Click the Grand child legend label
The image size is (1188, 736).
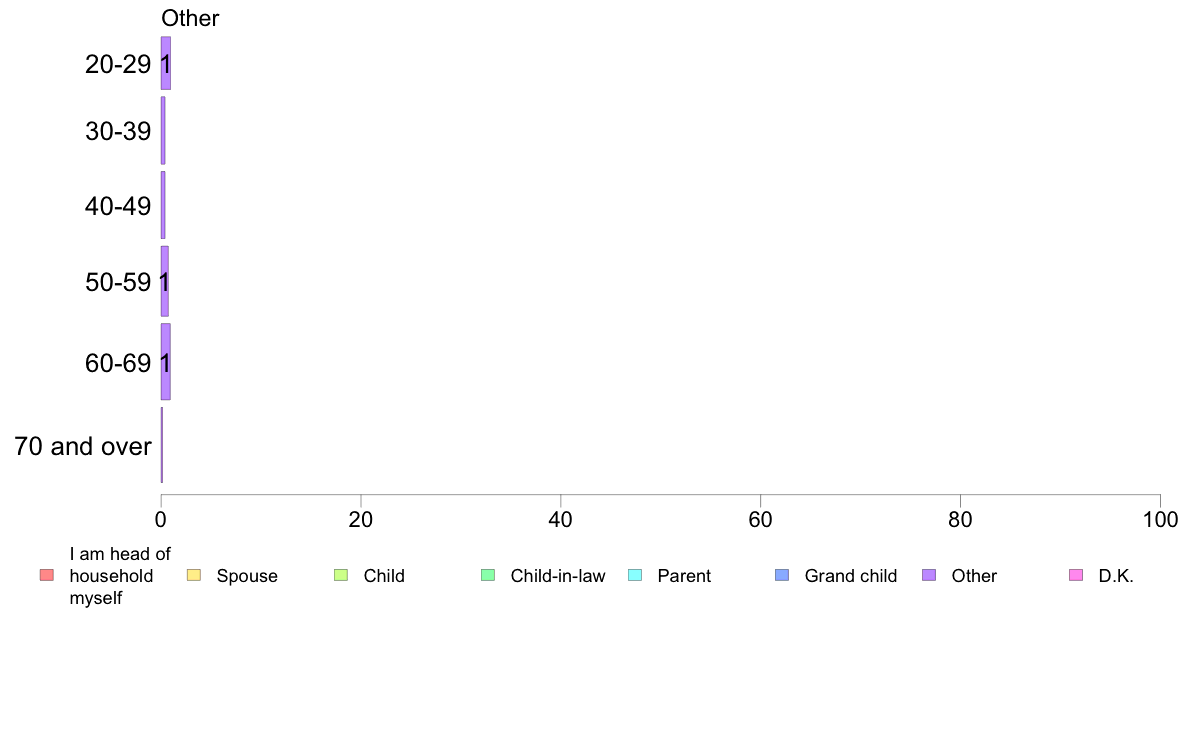click(x=851, y=576)
